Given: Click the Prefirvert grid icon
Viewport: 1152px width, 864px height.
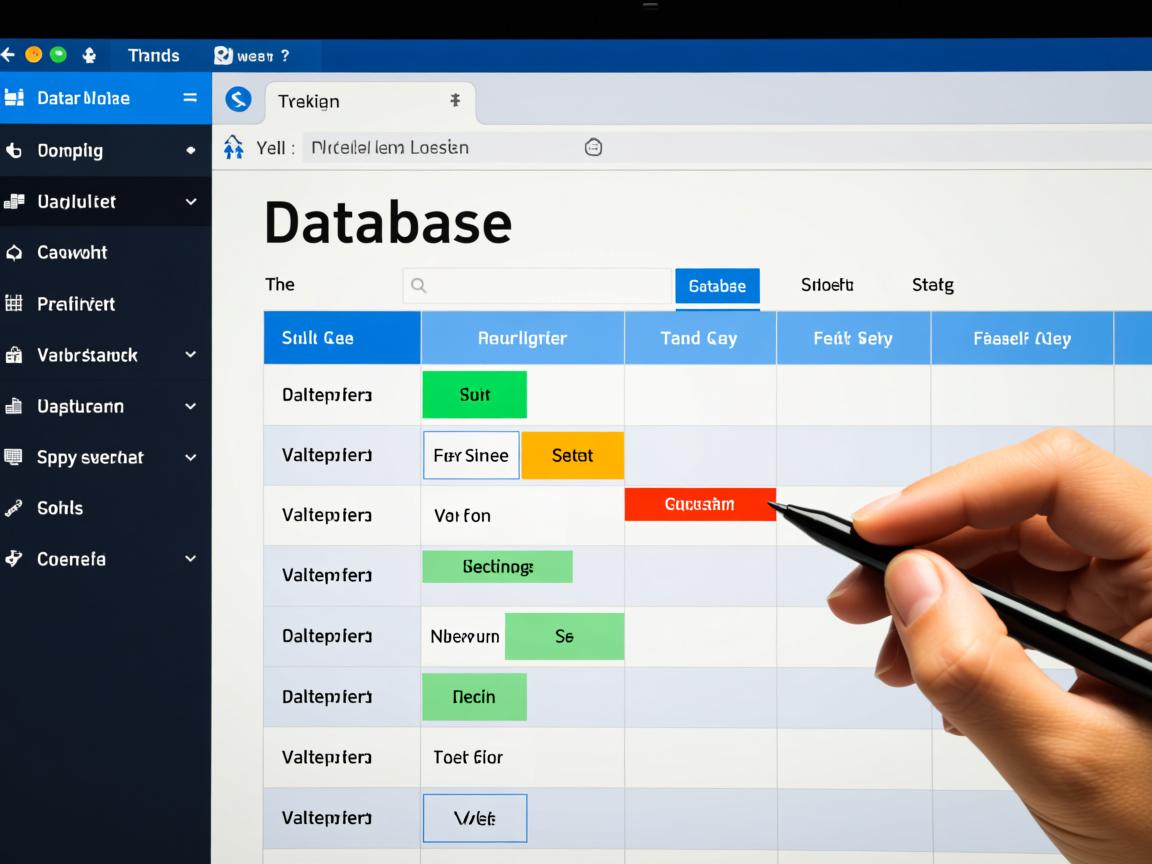Looking at the screenshot, I should click(14, 303).
